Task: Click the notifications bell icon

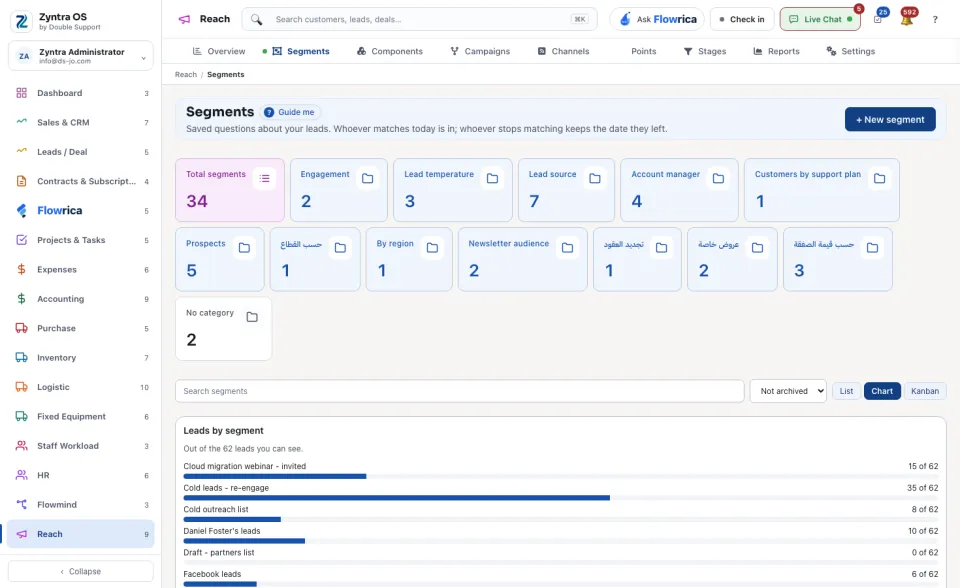Action: click(x=907, y=20)
